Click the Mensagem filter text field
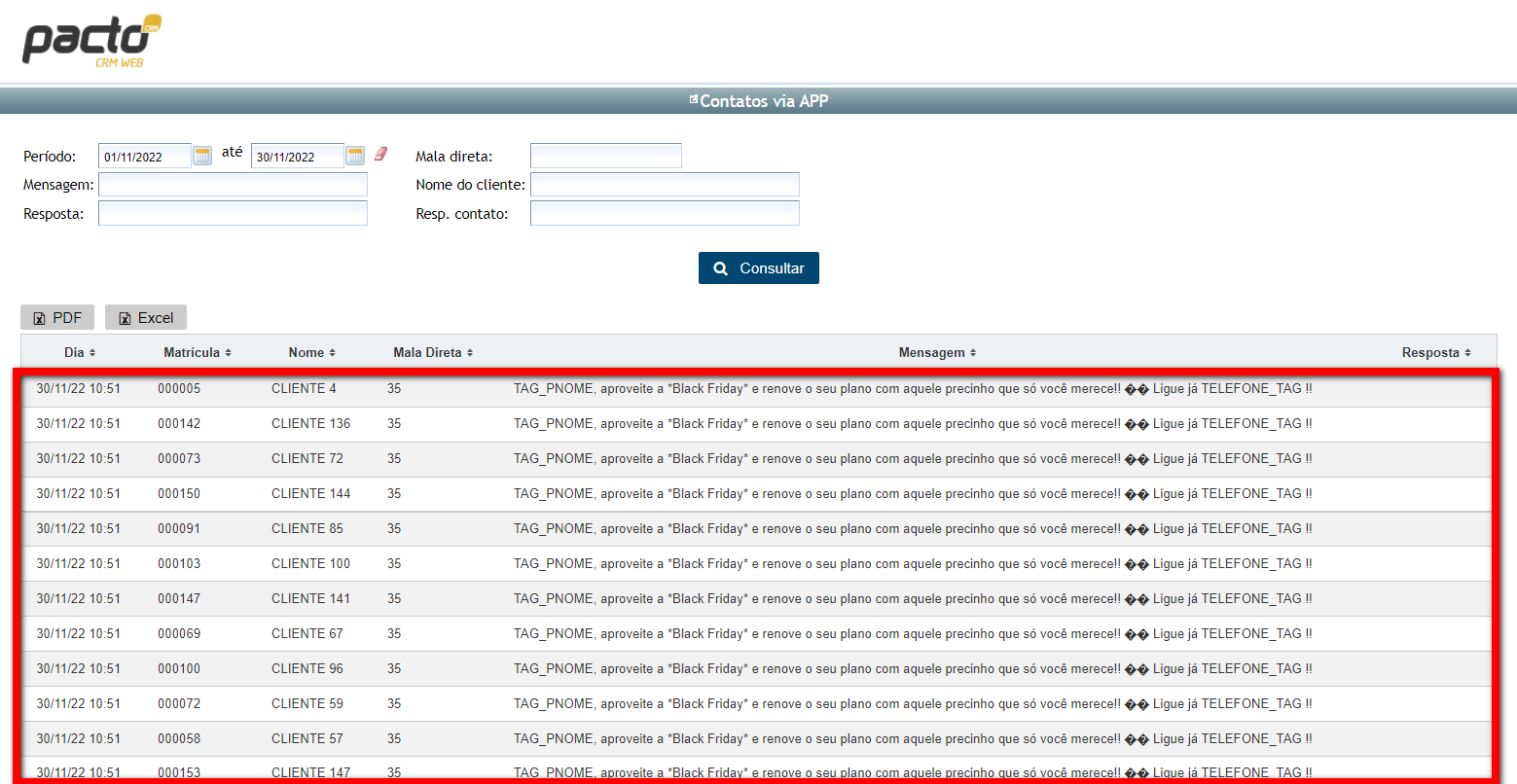1517x784 pixels. point(233,185)
